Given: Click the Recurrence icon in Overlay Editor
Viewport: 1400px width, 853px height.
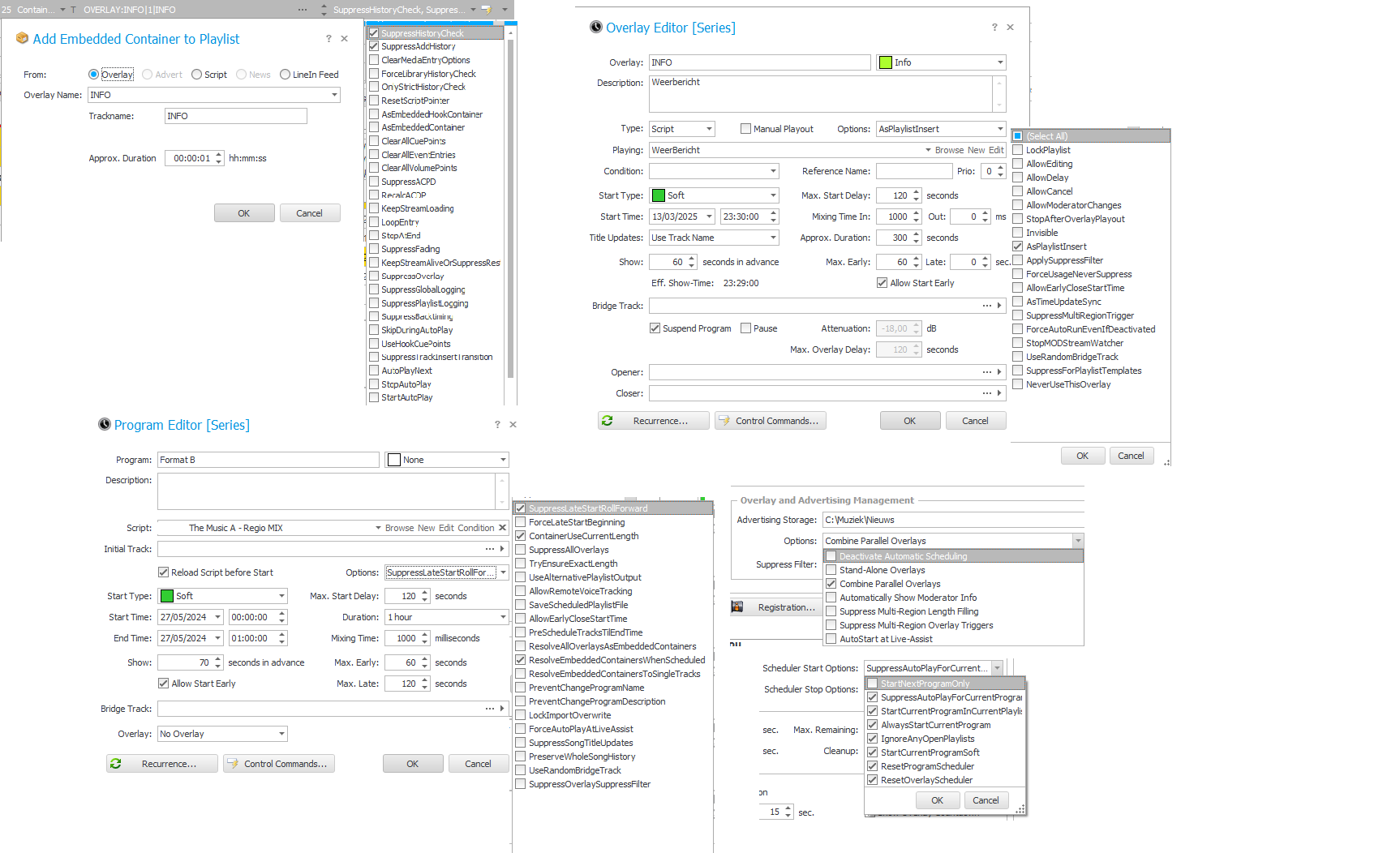Looking at the screenshot, I should pos(608,421).
